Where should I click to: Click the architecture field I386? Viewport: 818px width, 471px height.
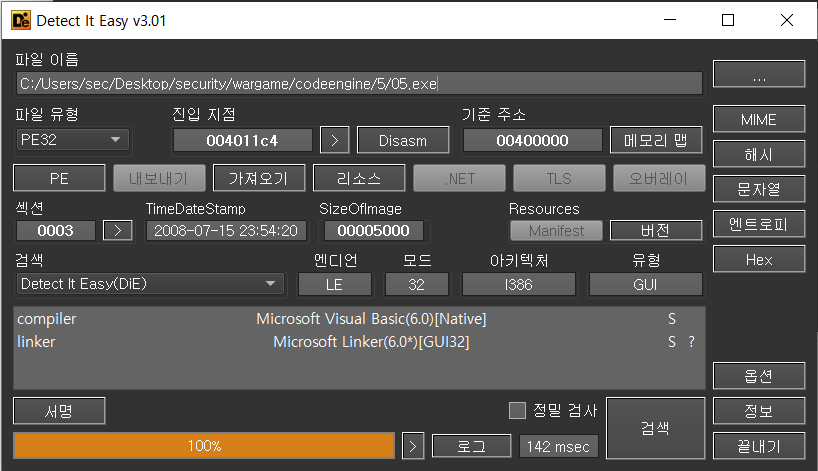click(x=519, y=284)
